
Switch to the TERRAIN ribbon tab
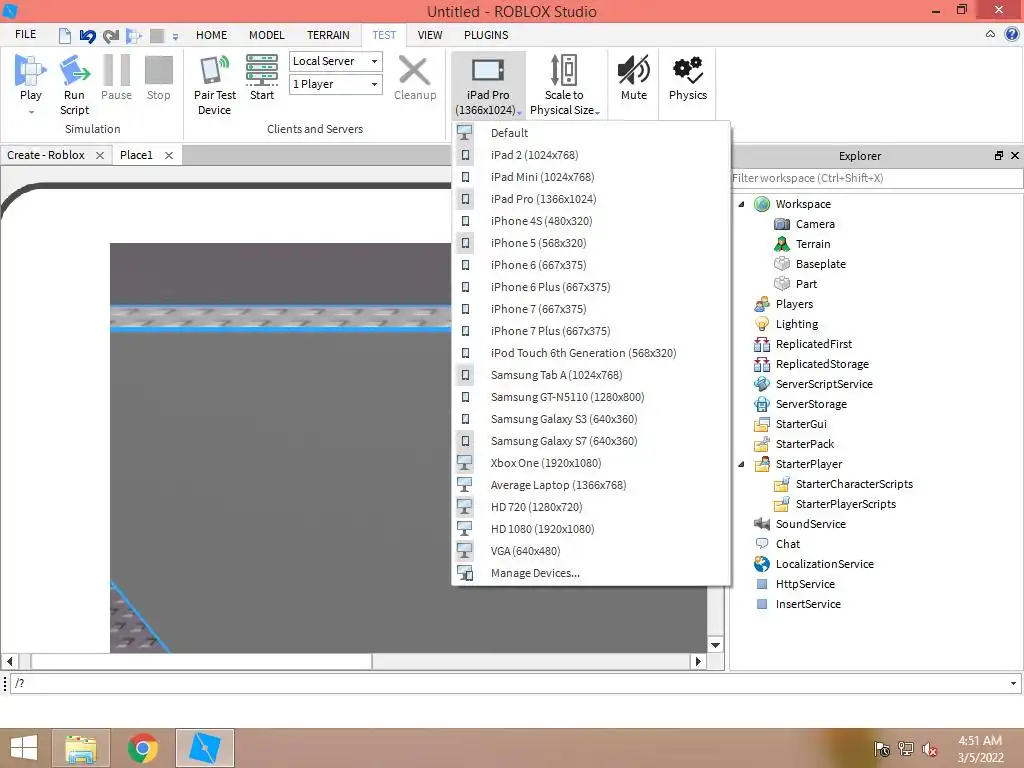[x=328, y=35]
